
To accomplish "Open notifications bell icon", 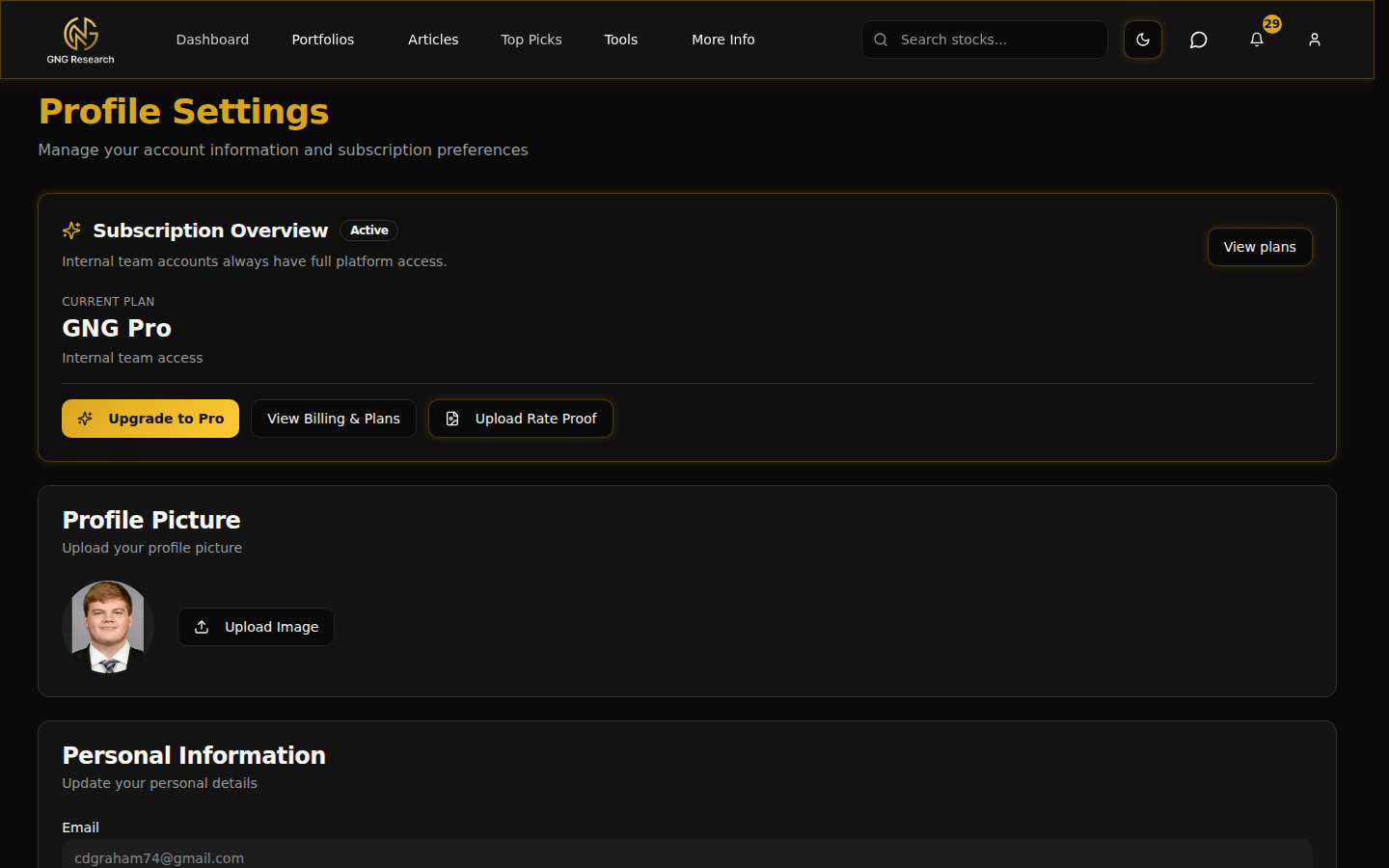I will click(1257, 40).
